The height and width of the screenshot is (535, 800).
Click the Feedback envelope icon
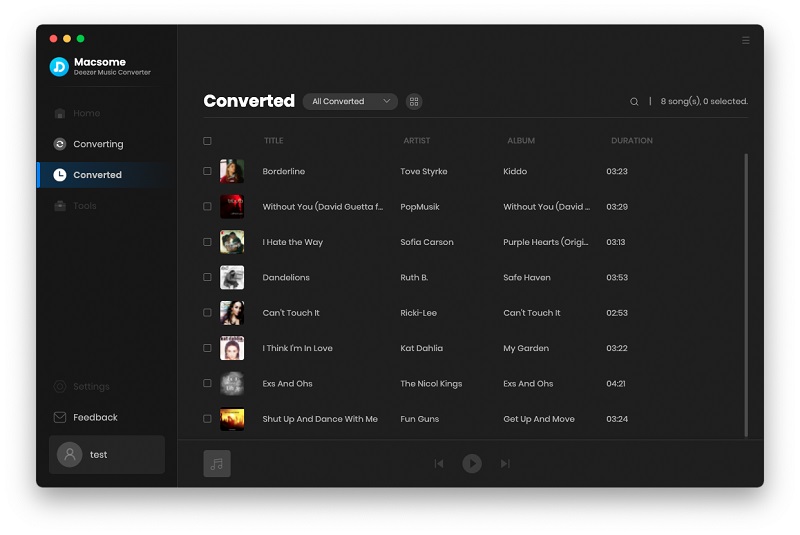pyautogui.click(x=60, y=417)
